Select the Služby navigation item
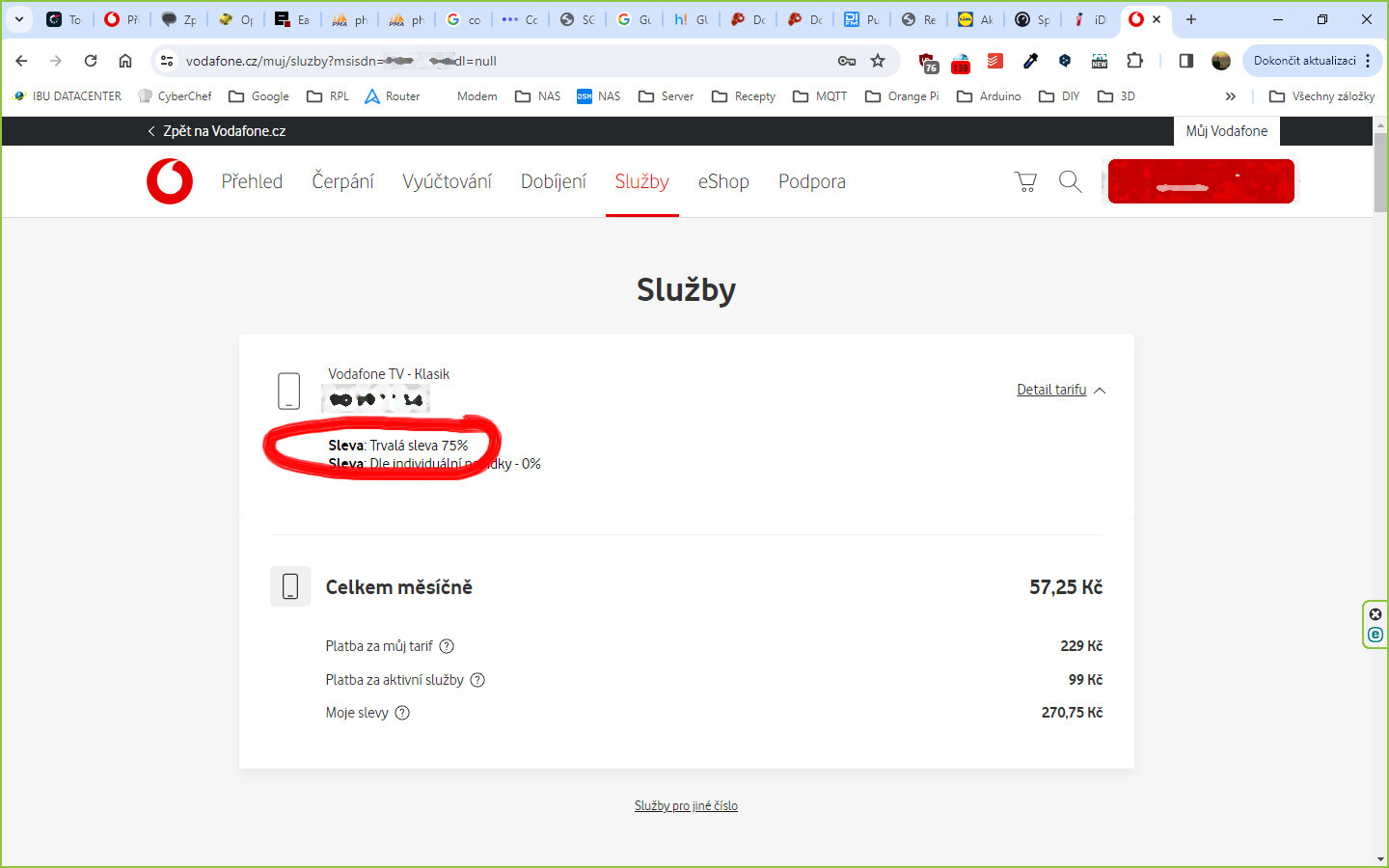Viewport: 1389px width, 868px height. [641, 181]
